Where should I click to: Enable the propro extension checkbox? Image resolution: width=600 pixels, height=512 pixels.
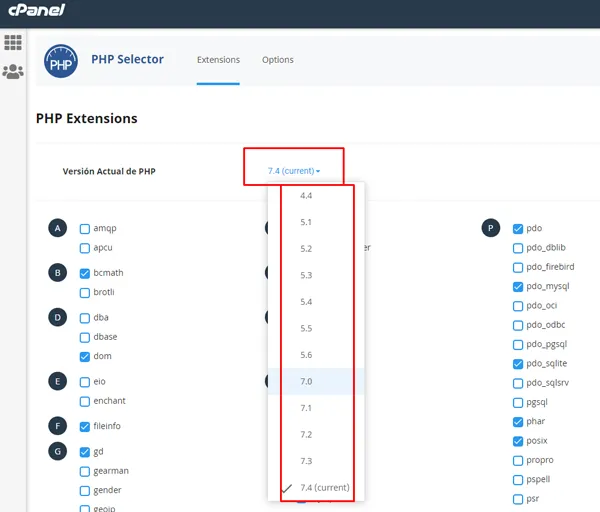click(518, 460)
